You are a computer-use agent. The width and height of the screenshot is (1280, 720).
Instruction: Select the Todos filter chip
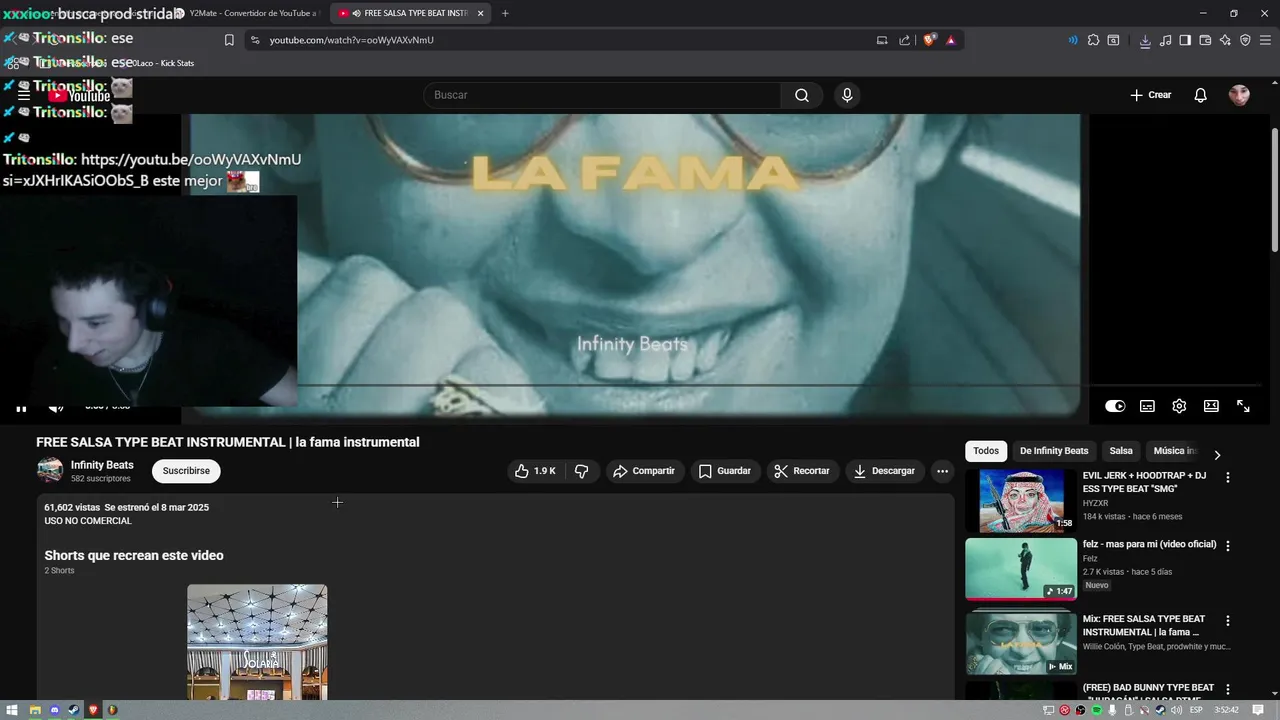point(986,451)
